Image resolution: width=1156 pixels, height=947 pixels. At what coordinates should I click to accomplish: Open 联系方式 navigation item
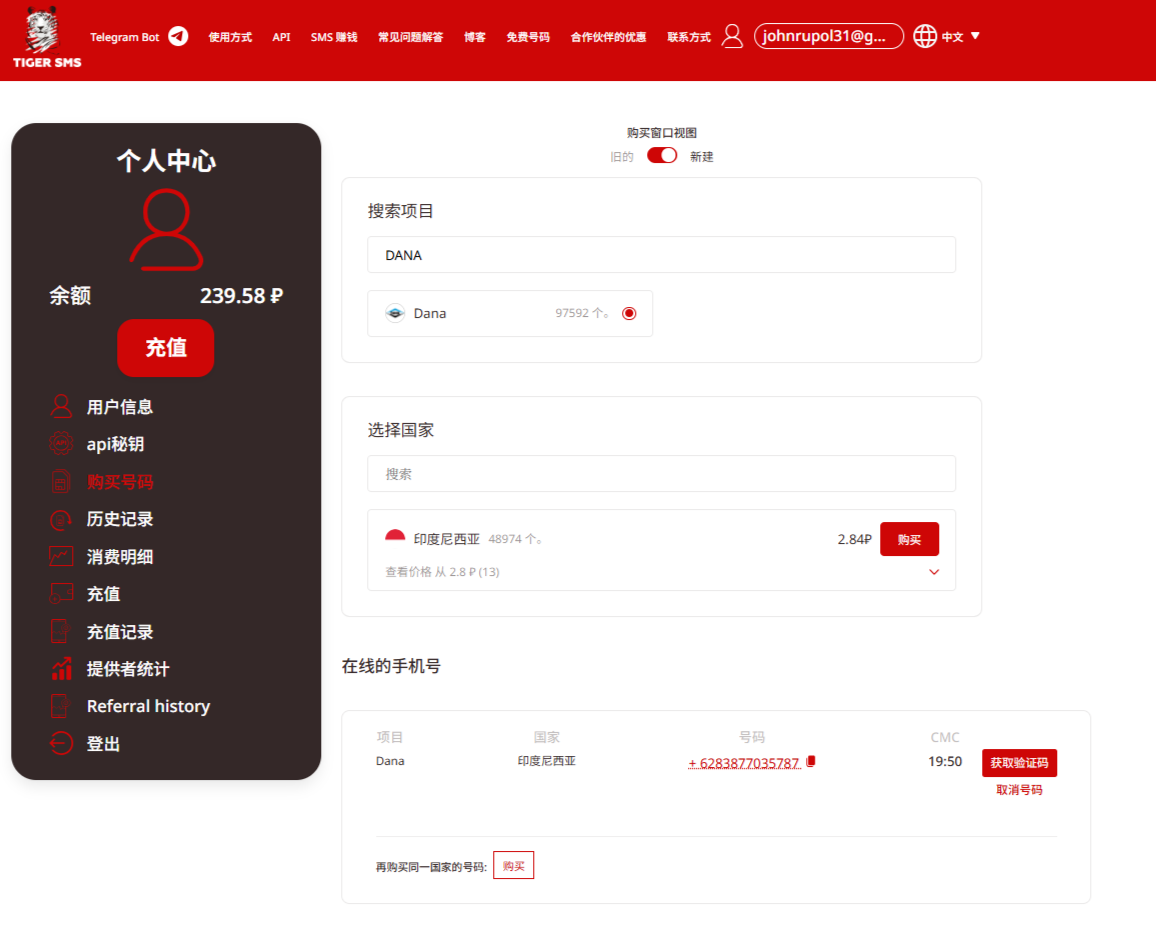point(689,37)
